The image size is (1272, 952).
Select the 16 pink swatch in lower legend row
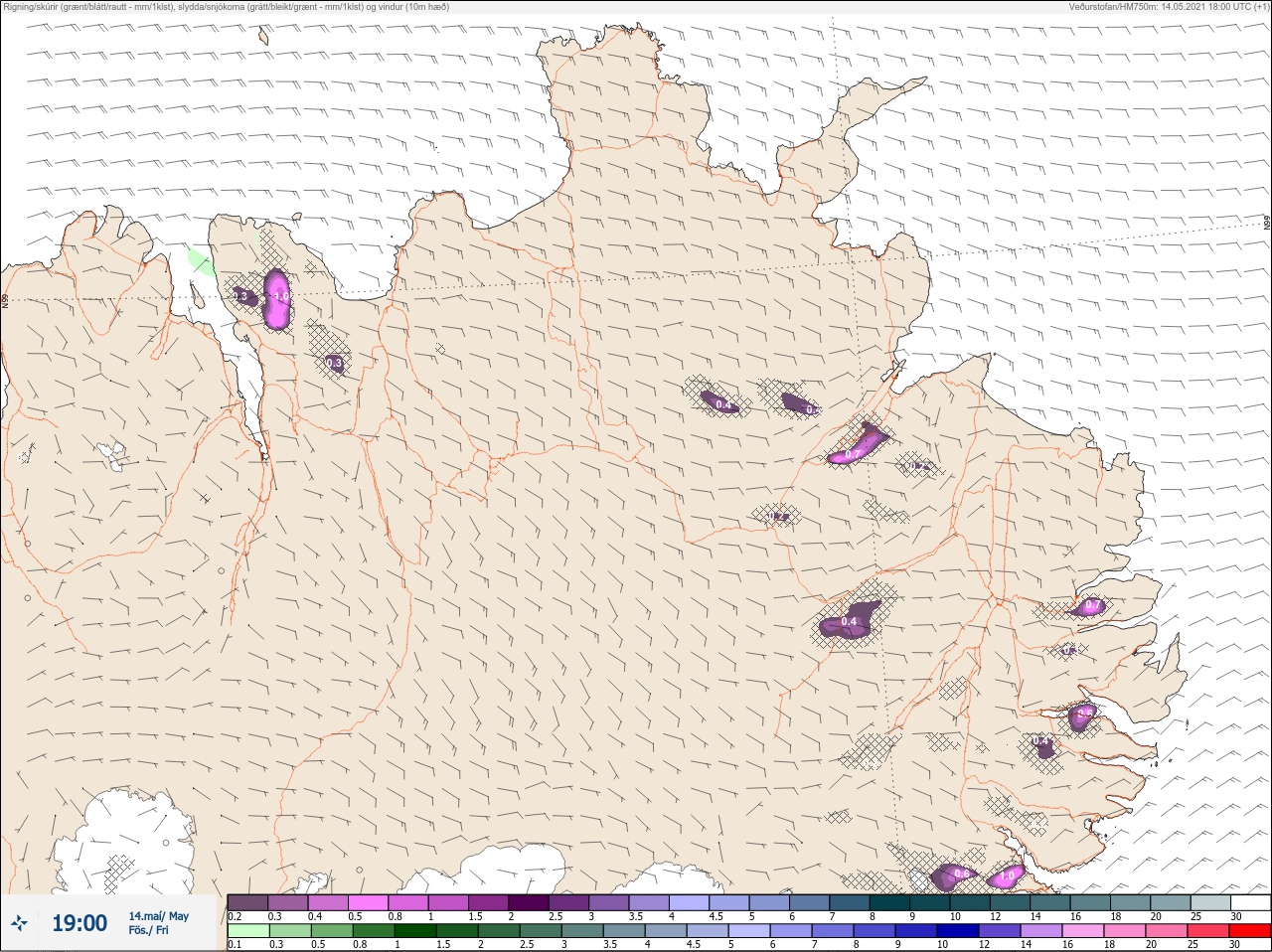click(x=1082, y=931)
